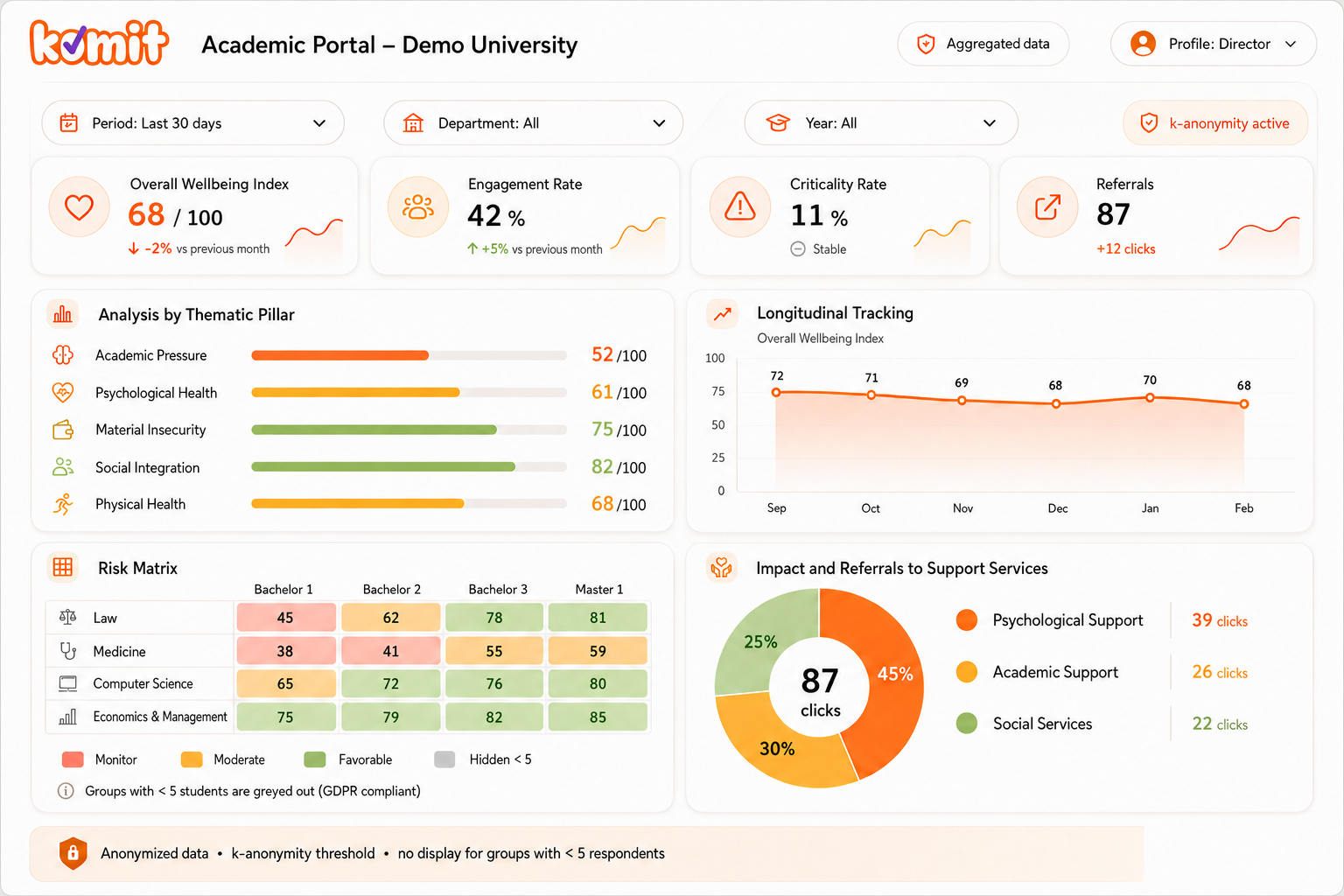
Task: Open the Year: All dropdown
Action: 881,123
